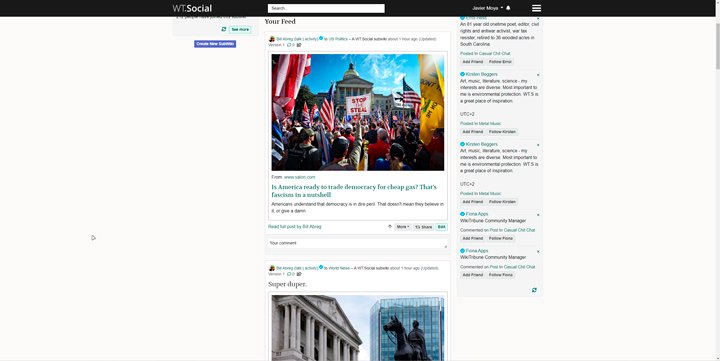Click the See more button
The width and height of the screenshot is (720, 361).
(240, 29)
